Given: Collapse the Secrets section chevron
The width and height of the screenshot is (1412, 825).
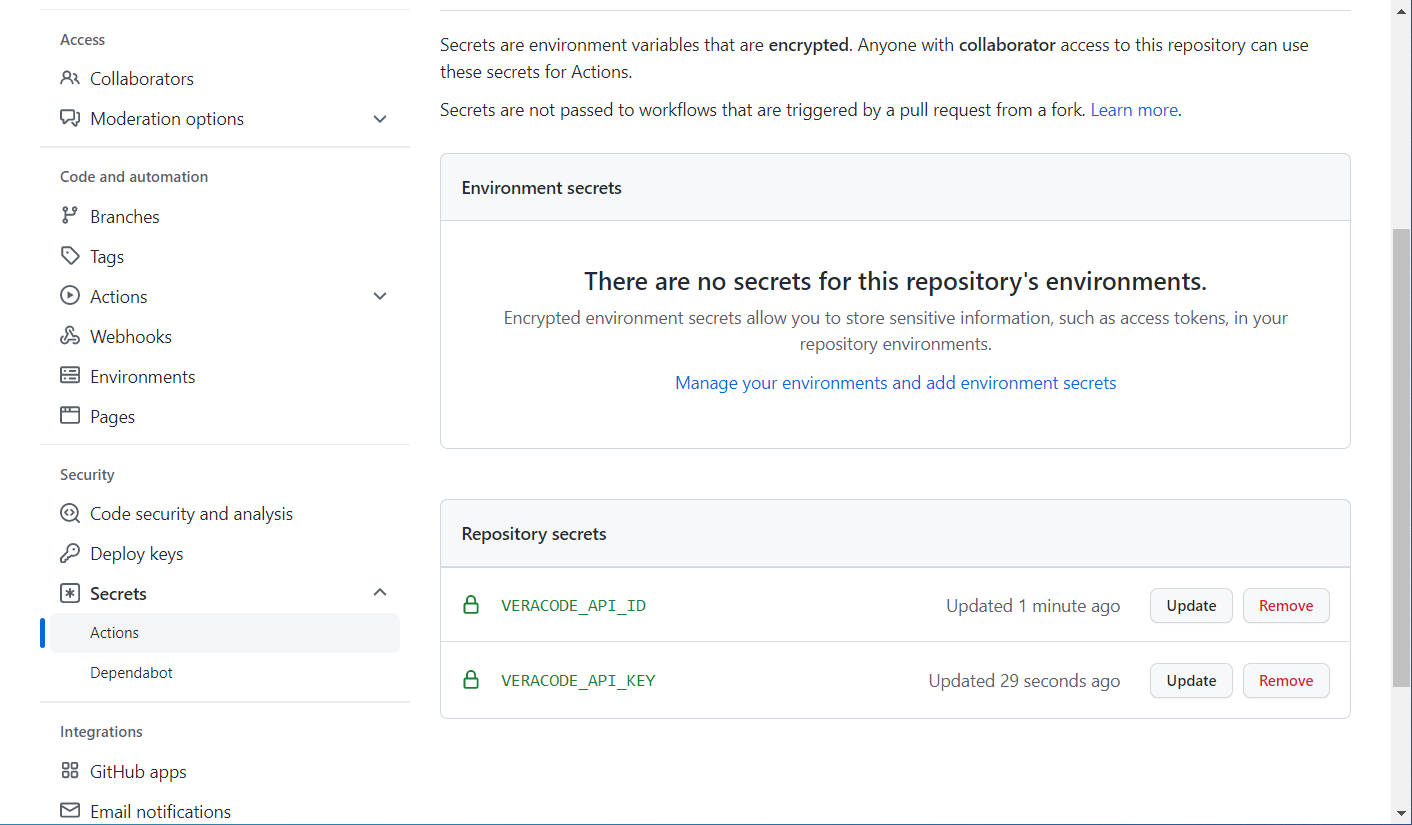Looking at the screenshot, I should (380, 593).
